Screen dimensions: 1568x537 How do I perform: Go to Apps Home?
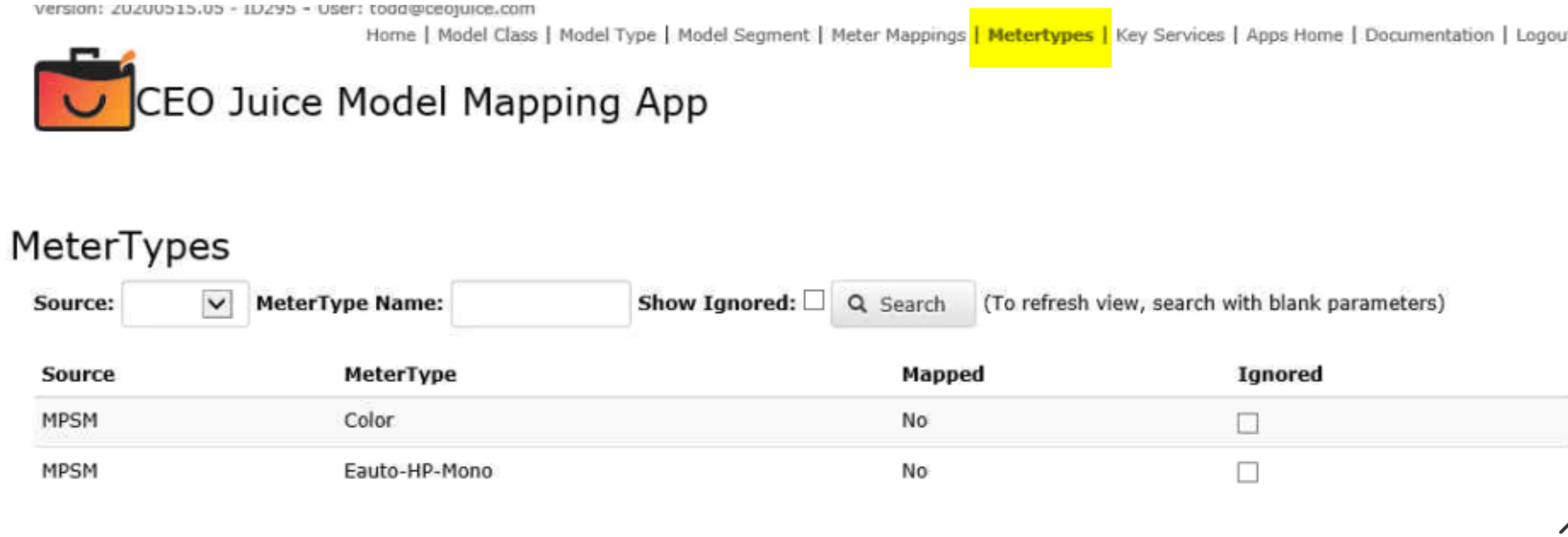[1294, 35]
